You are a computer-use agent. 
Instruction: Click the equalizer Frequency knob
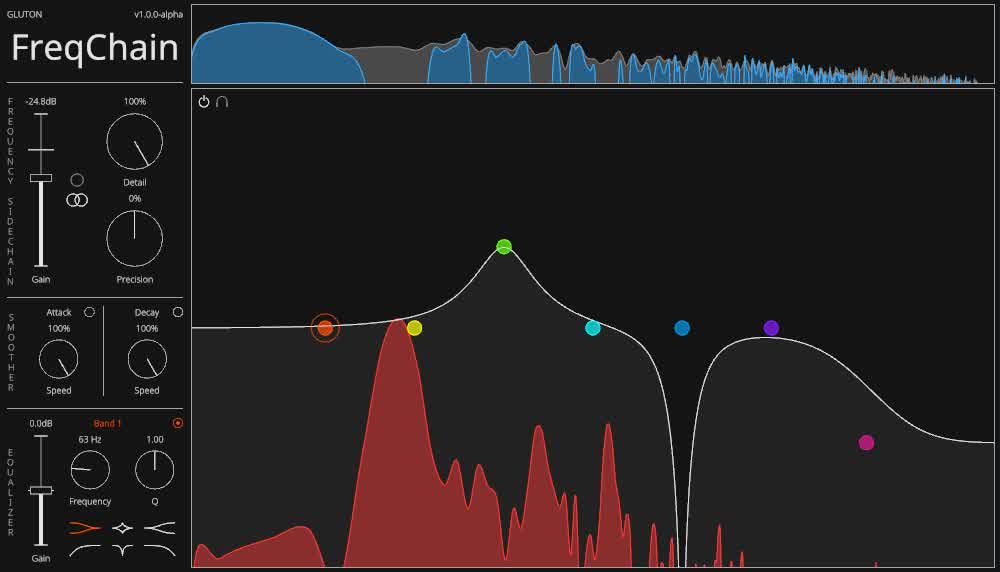pyautogui.click(x=90, y=470)
